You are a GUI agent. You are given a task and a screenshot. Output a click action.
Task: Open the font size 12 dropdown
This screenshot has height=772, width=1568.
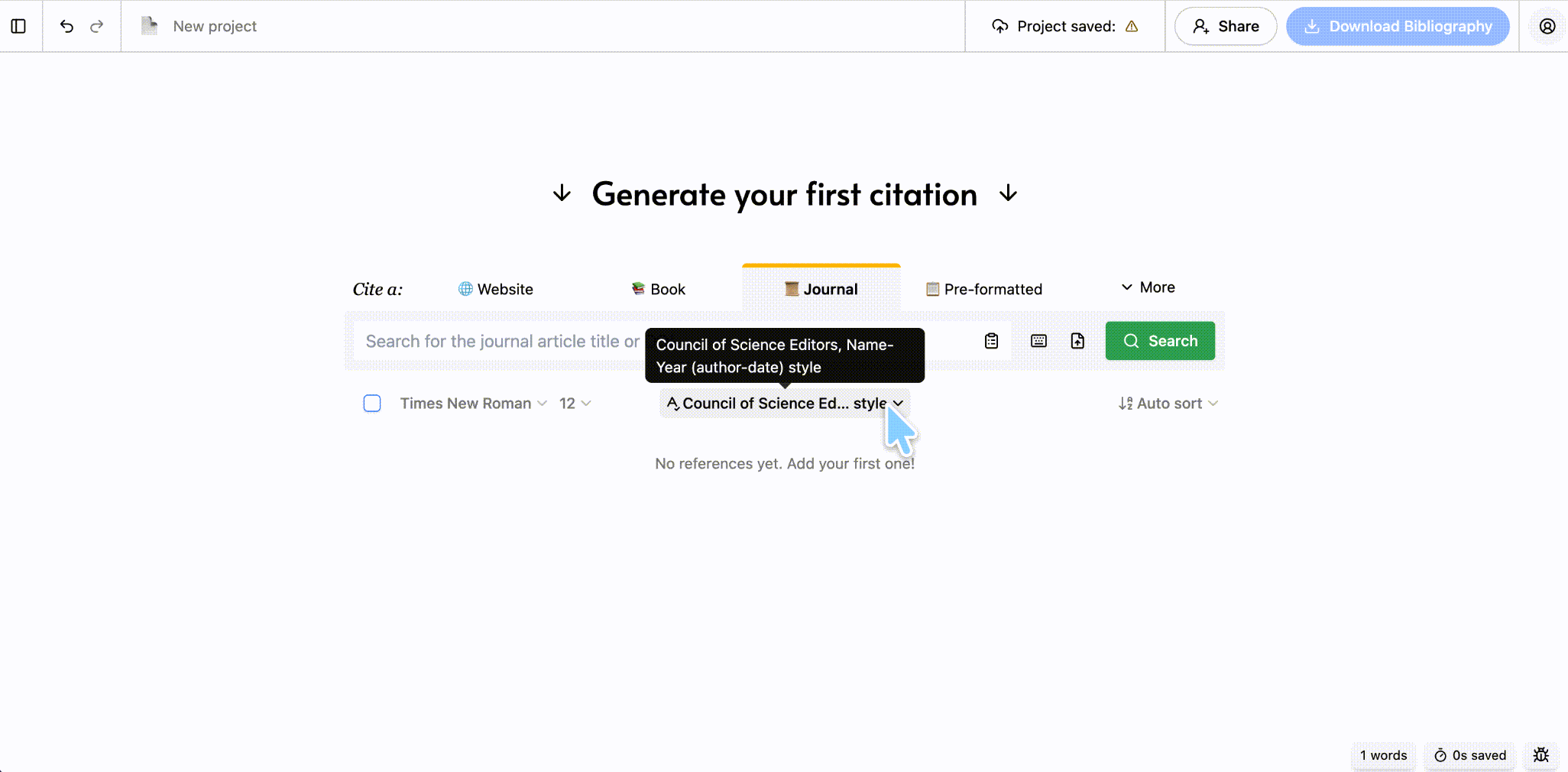point(575,403)
